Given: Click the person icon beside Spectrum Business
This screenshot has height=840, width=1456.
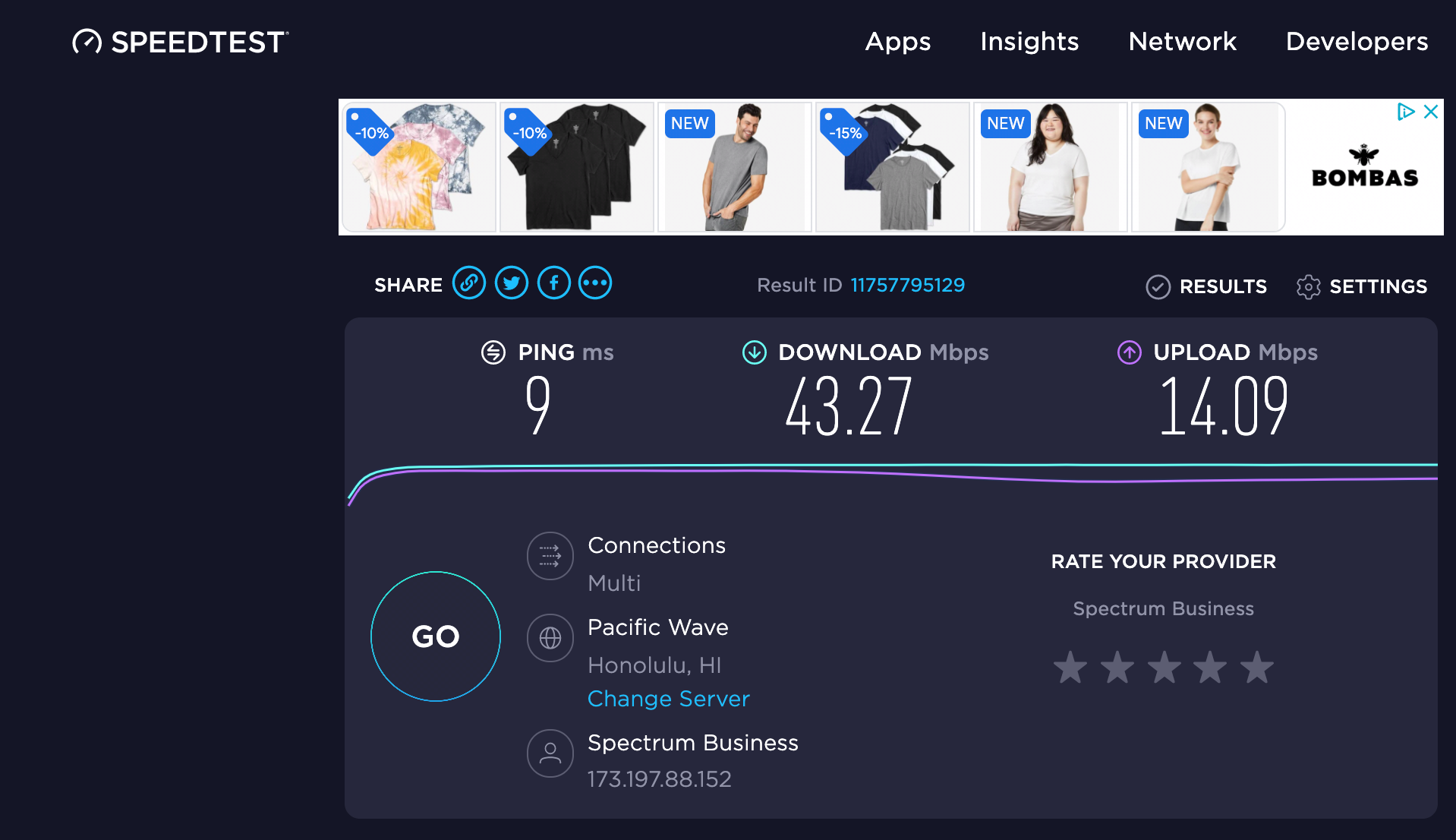Looking at the screenshot, I should (x=550, y=753).
